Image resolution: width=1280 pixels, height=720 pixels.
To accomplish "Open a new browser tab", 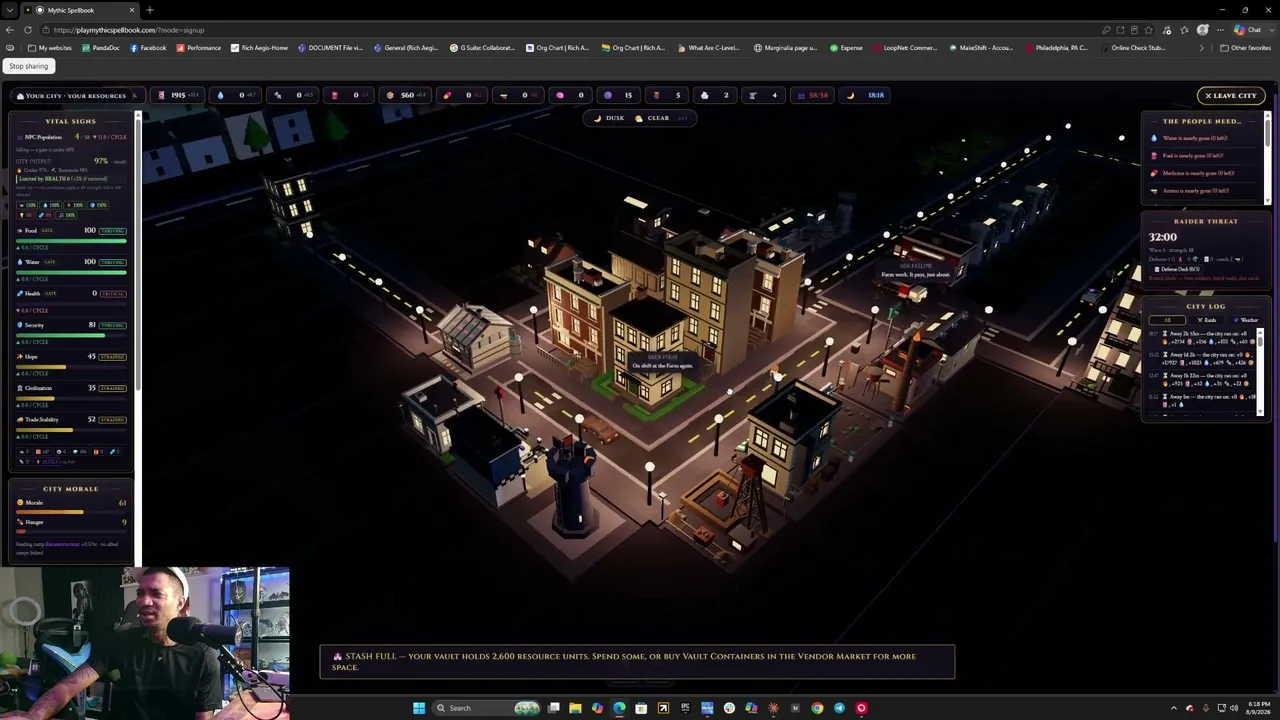I will coord(150,10).
